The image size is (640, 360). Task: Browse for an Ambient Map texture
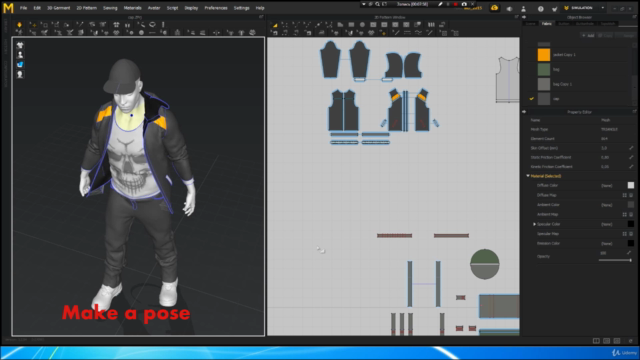[624, 214]
